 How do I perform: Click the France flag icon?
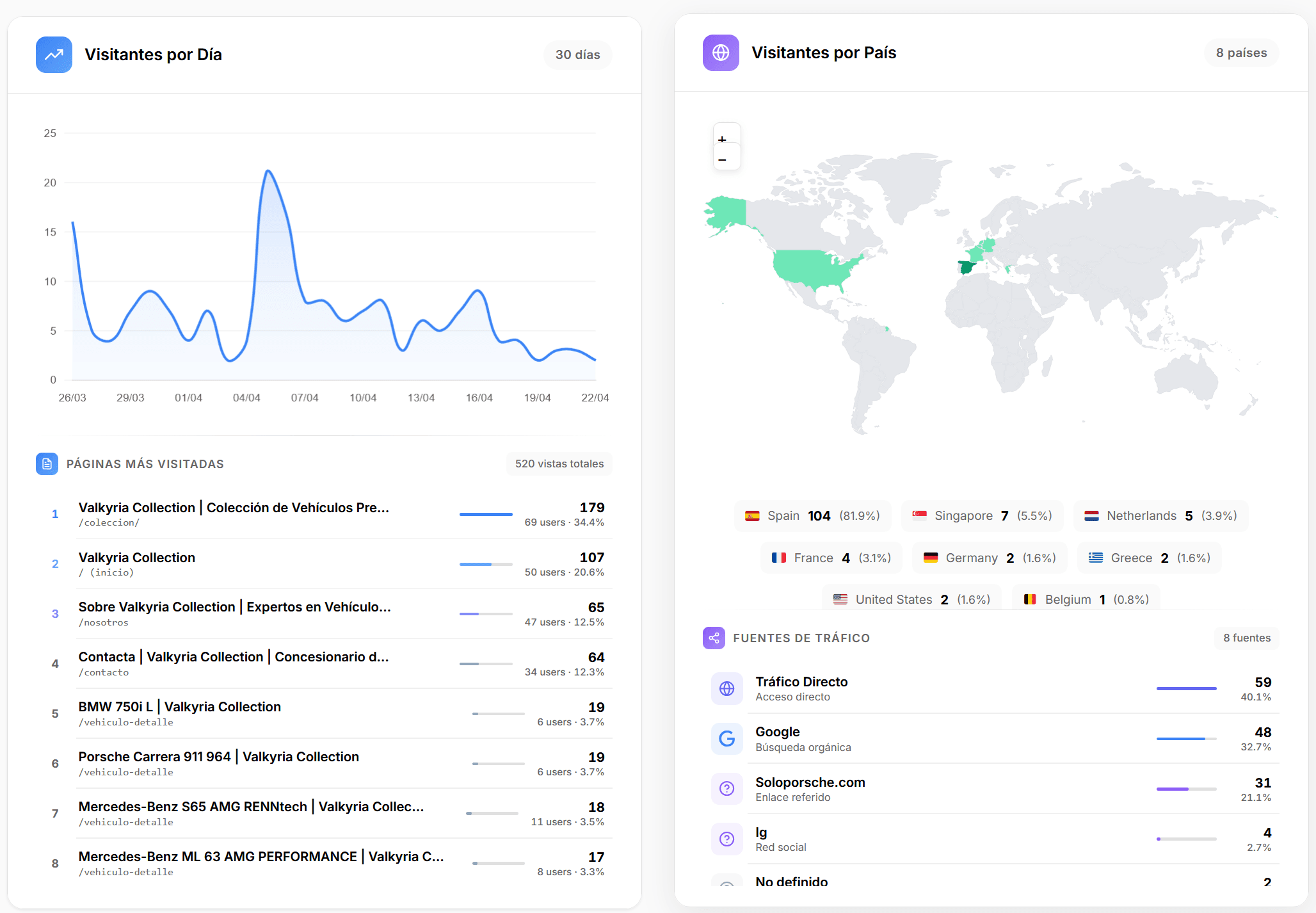(779, 558)
